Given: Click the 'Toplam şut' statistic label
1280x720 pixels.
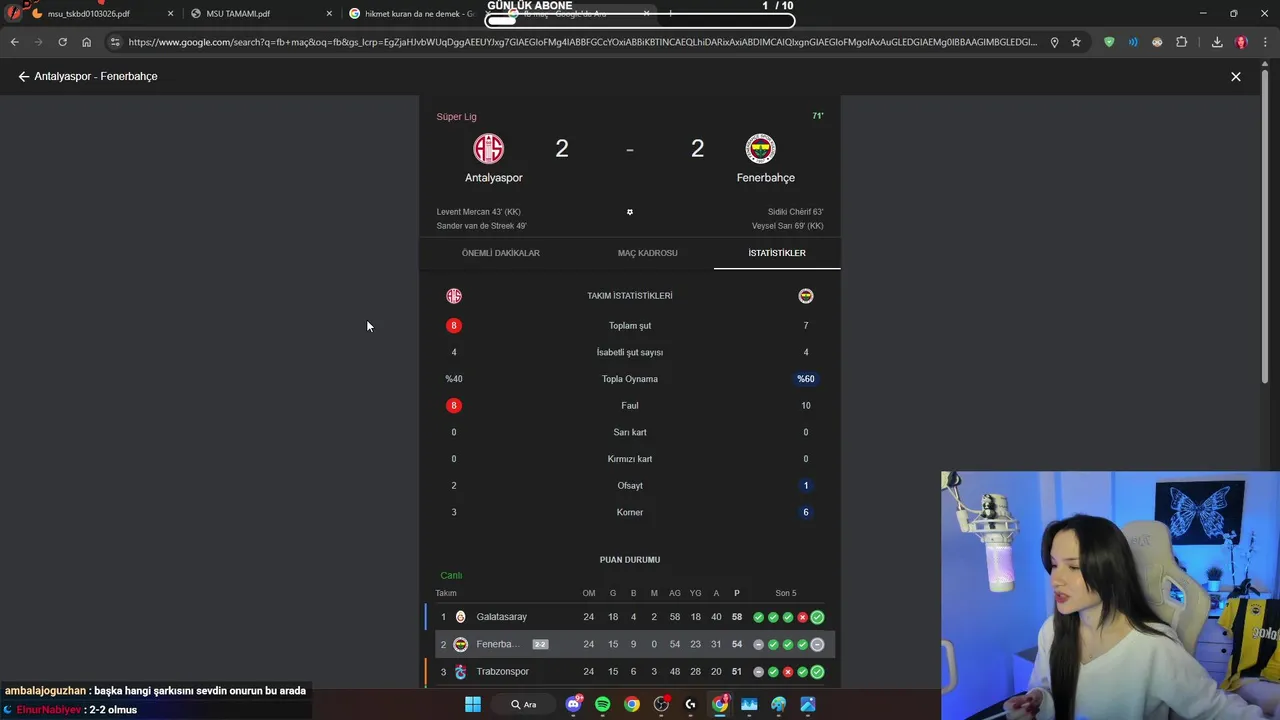Looking at the screenshot, I should [x=630, y=326].
